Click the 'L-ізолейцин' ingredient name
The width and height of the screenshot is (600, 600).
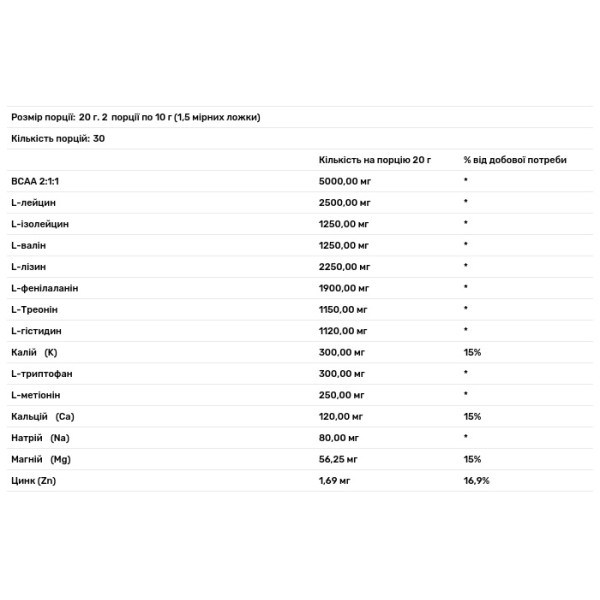point(39,224)
